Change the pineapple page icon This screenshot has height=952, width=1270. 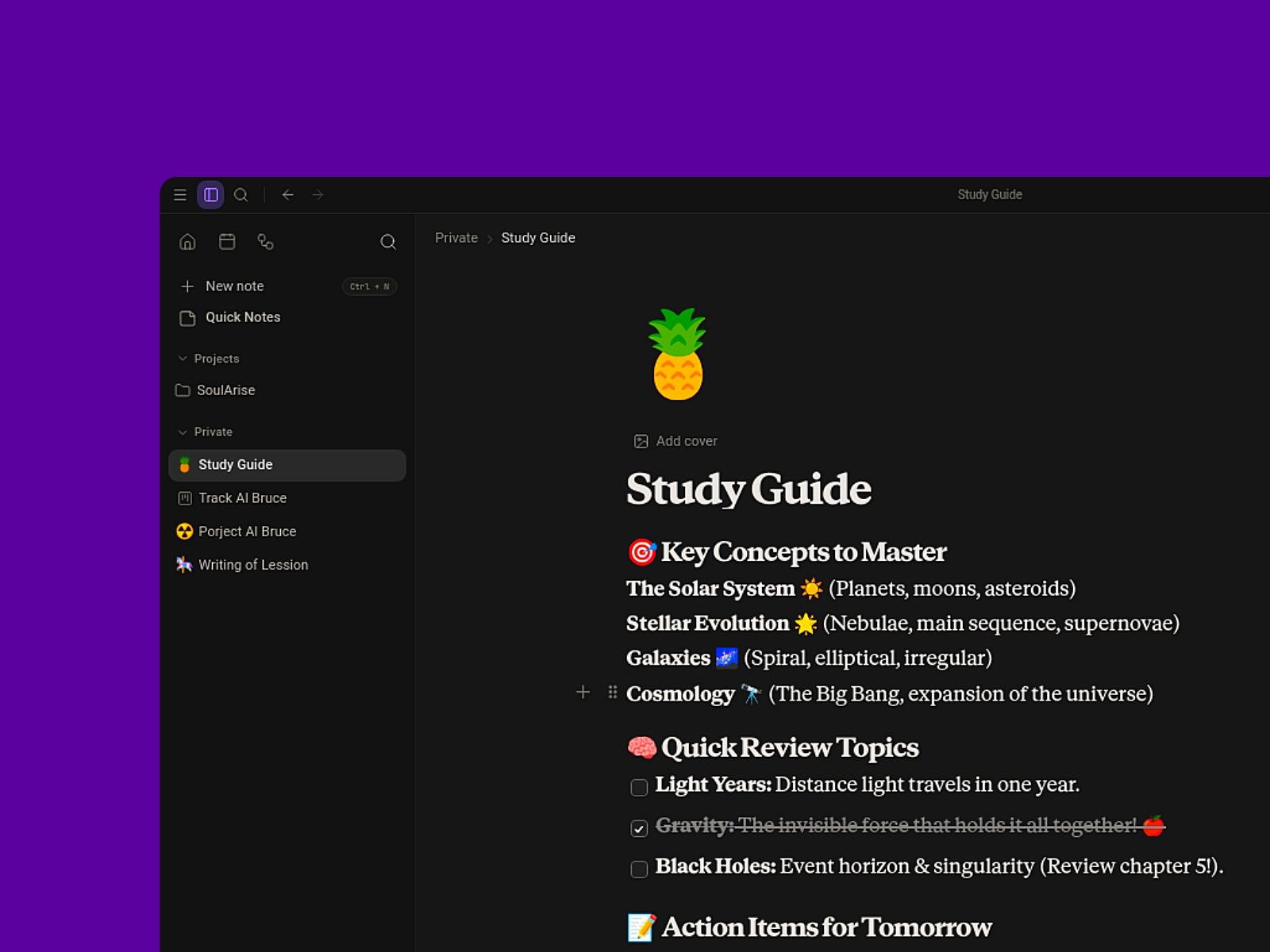(x=677, y=354)
